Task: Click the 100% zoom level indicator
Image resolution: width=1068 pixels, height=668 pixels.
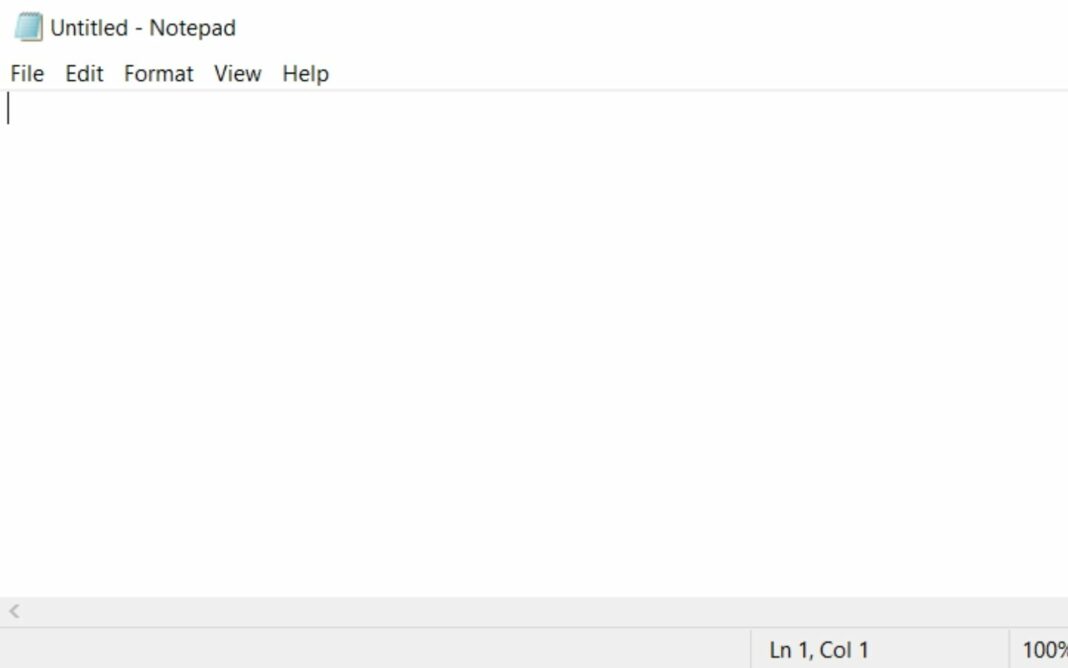Action: click(x=1044, y=650)
